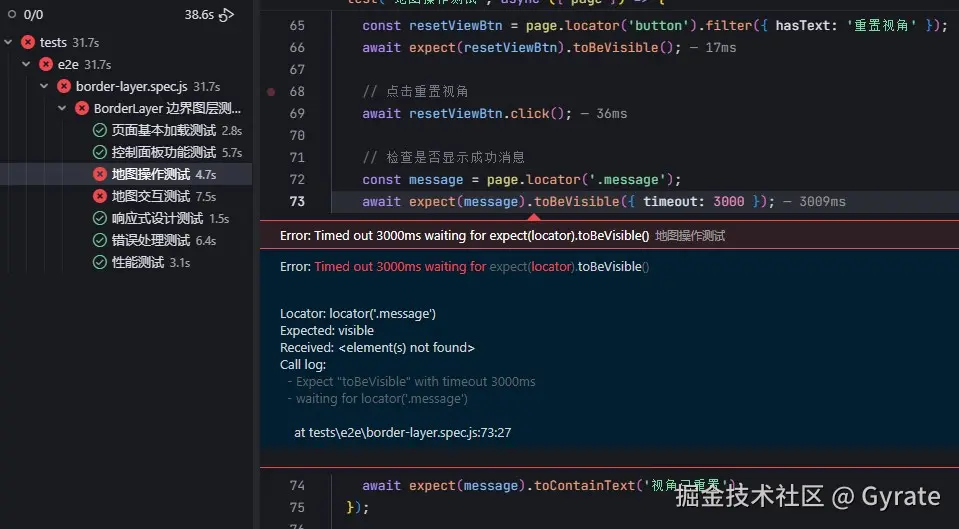Select the 控制面板功能测试 test item
959x529 pixels.
163,153
